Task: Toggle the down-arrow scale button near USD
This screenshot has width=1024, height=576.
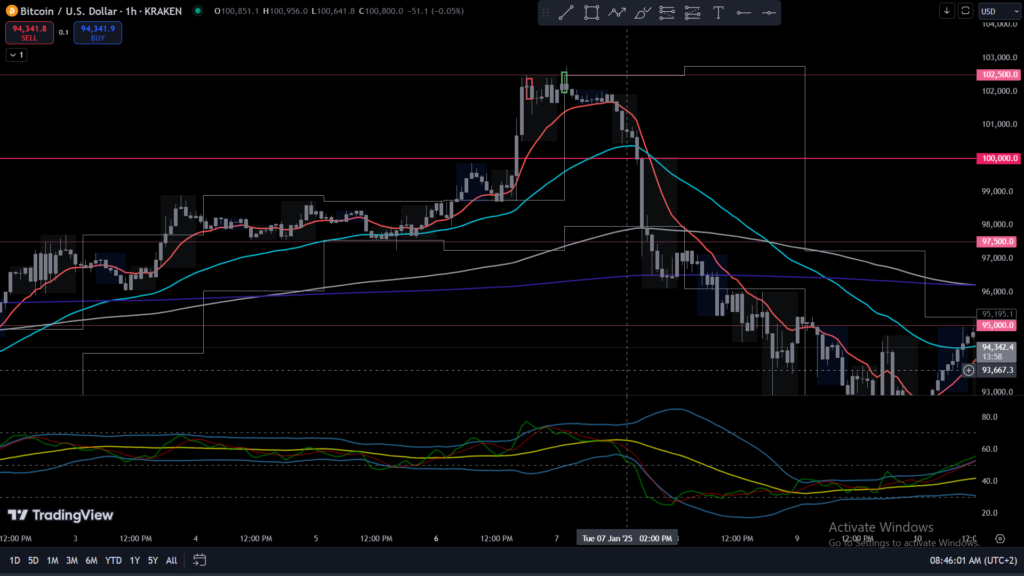Action: tap(947, 11)
